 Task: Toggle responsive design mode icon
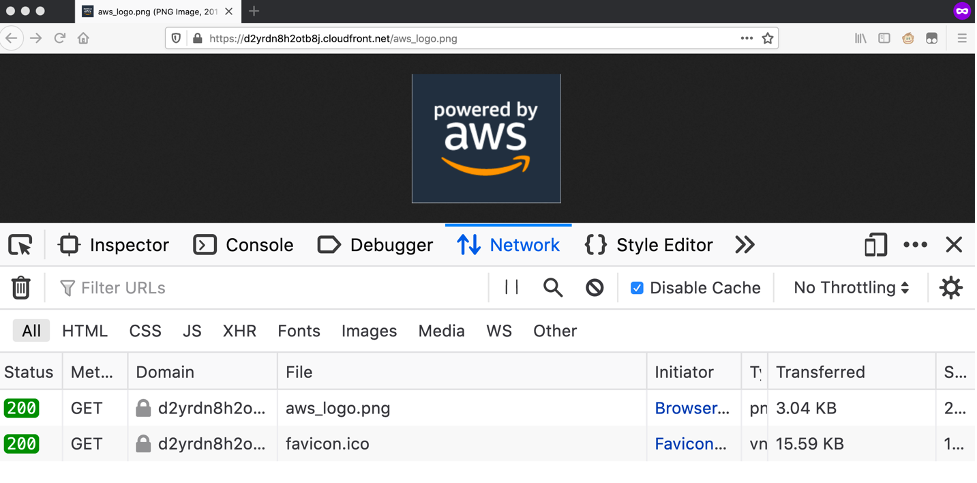point(876,245)
